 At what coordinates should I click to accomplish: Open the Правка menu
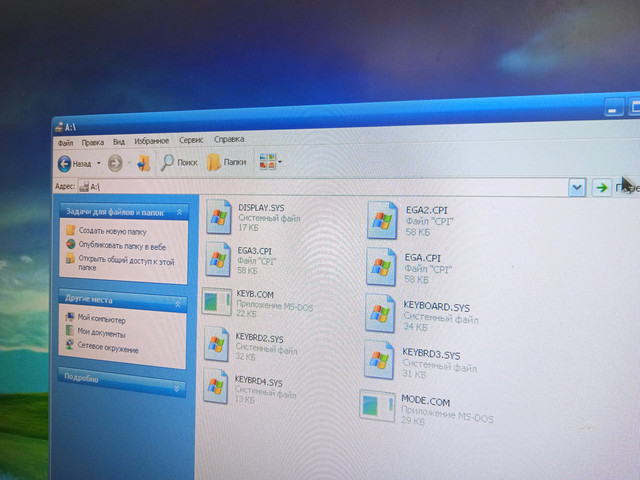point(93,142)
